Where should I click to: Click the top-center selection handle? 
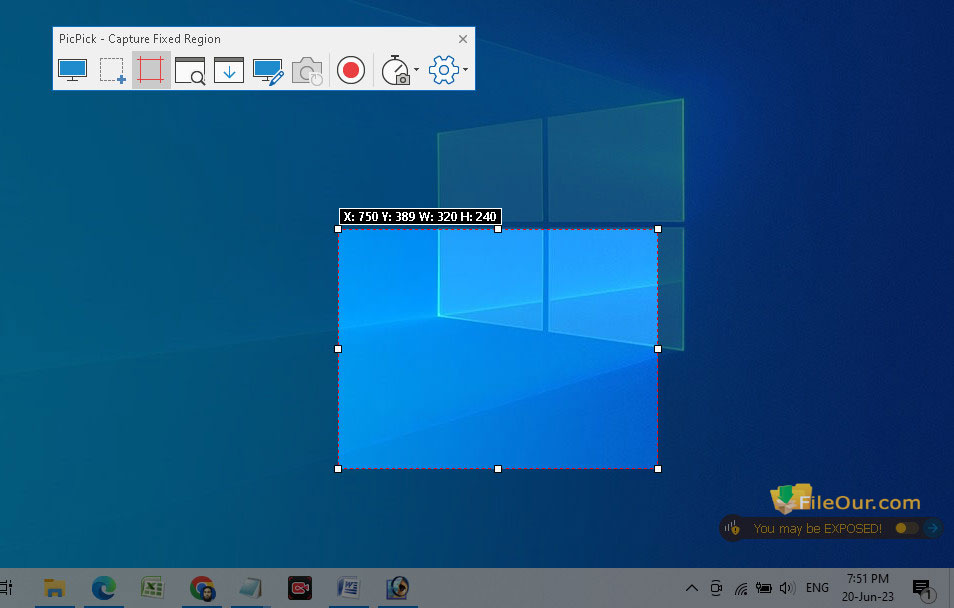pos(498,229)
